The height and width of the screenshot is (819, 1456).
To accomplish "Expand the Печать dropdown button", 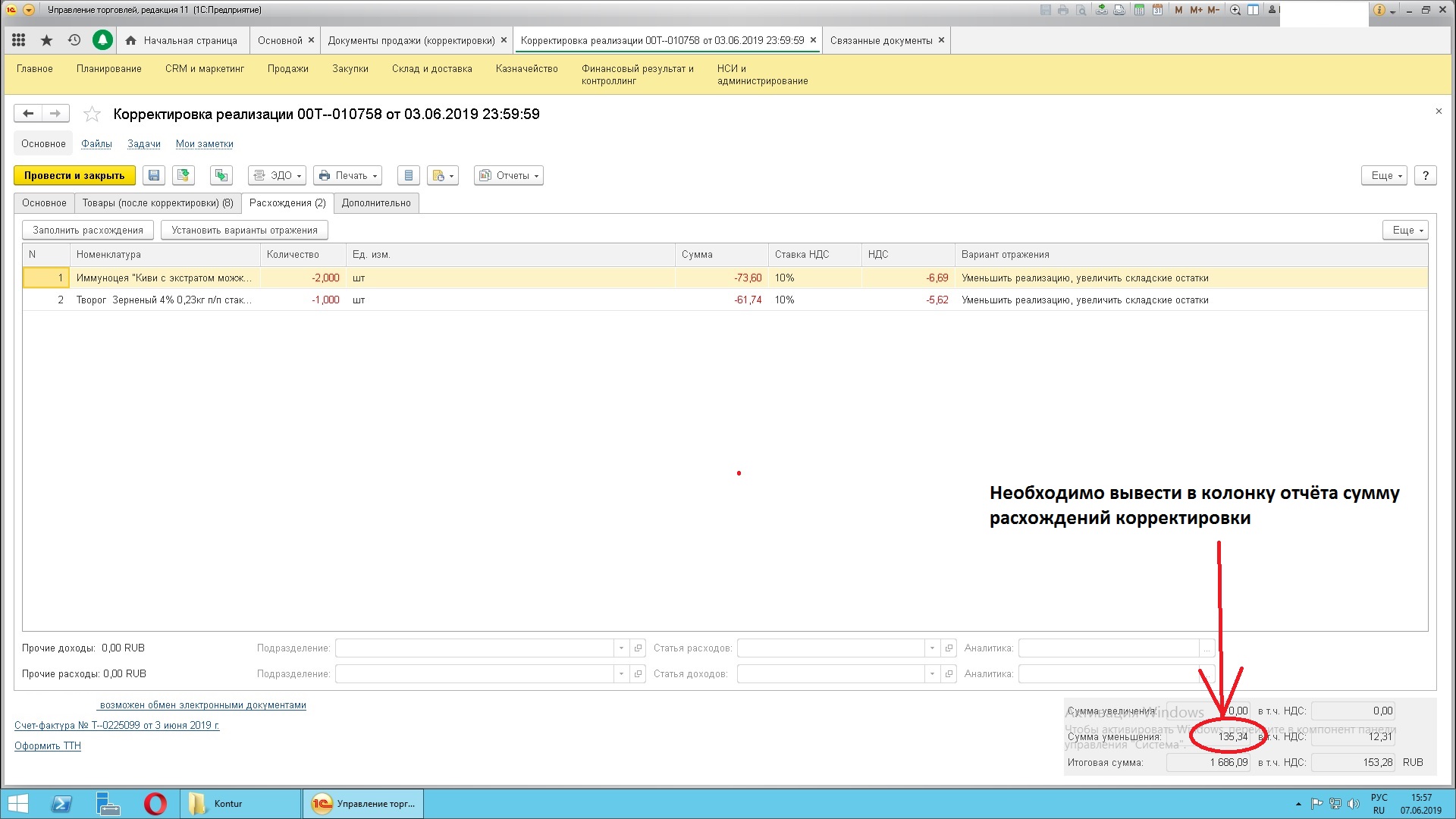I will click(x=347, y=175).
